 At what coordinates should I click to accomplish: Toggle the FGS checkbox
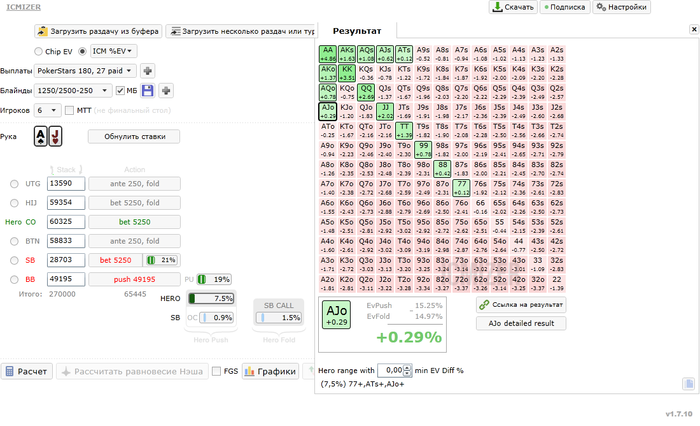point(217,372)
